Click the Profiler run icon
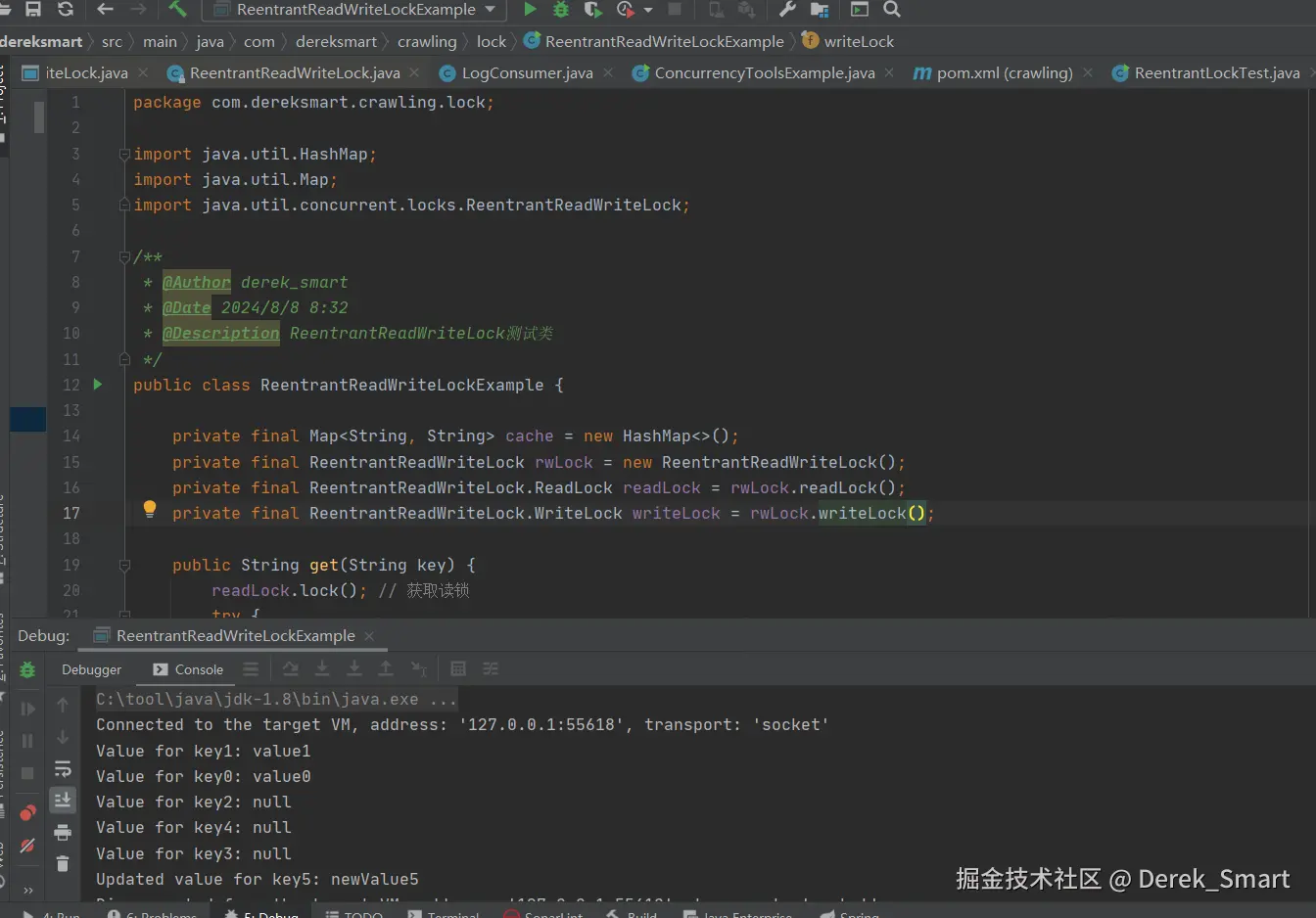 pyautogui.click(x=625, y=9)
